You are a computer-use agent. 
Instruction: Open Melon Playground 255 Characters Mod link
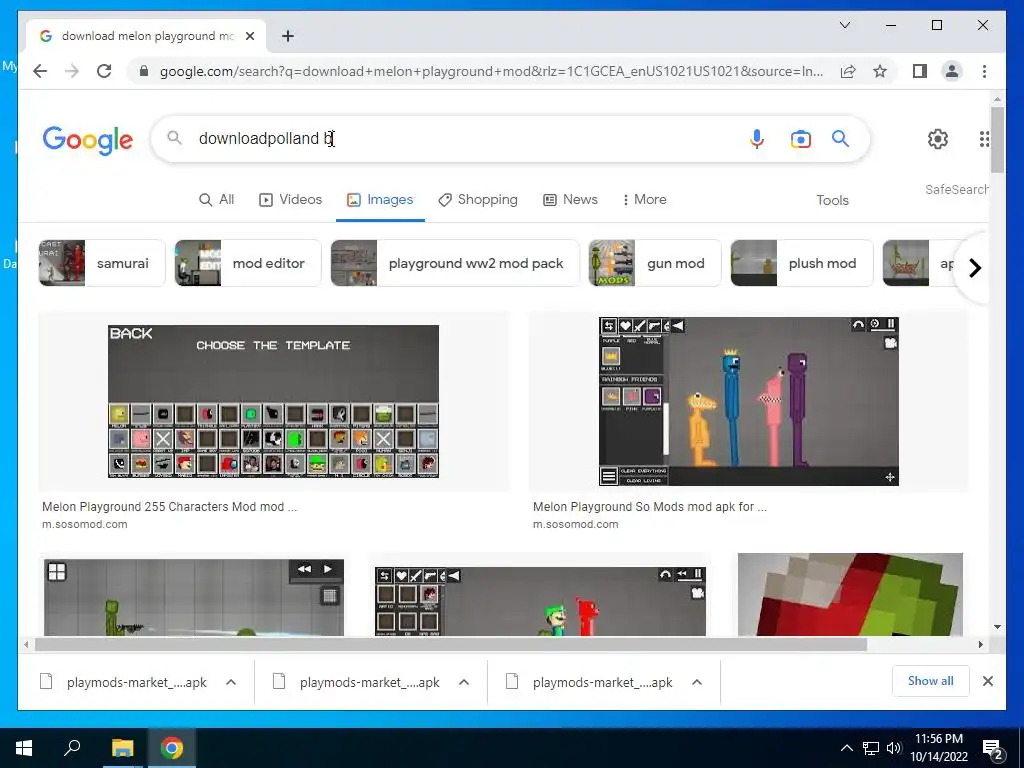point(170,507)
